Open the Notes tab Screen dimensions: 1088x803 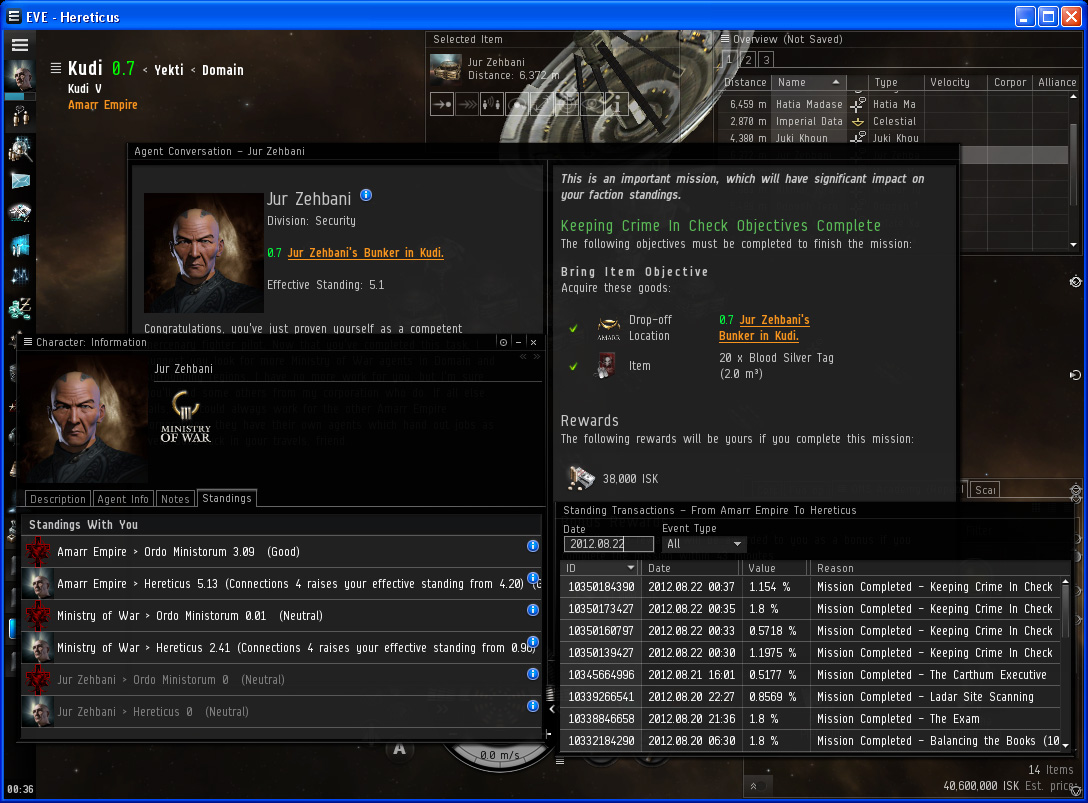click(175, 498)
